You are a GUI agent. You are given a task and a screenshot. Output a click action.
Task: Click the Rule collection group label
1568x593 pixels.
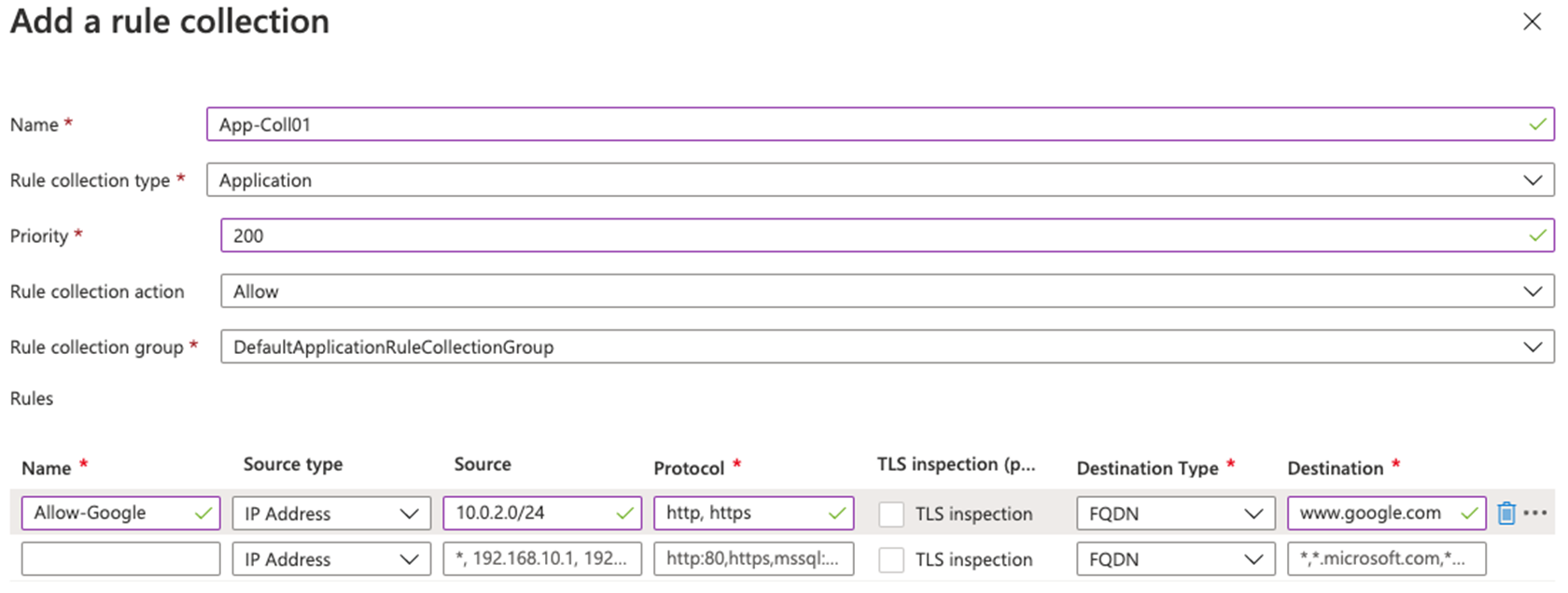97,347
